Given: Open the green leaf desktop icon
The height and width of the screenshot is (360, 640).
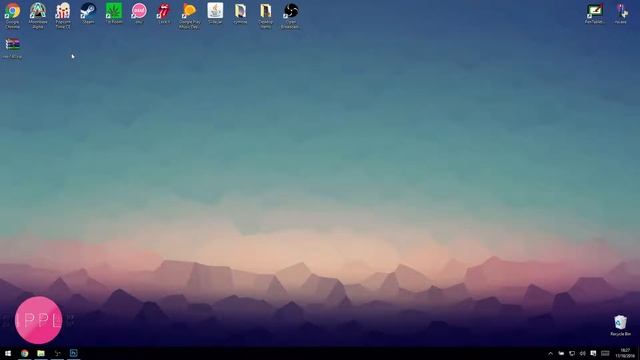Looking at the screenshot, I should [113, 13].
